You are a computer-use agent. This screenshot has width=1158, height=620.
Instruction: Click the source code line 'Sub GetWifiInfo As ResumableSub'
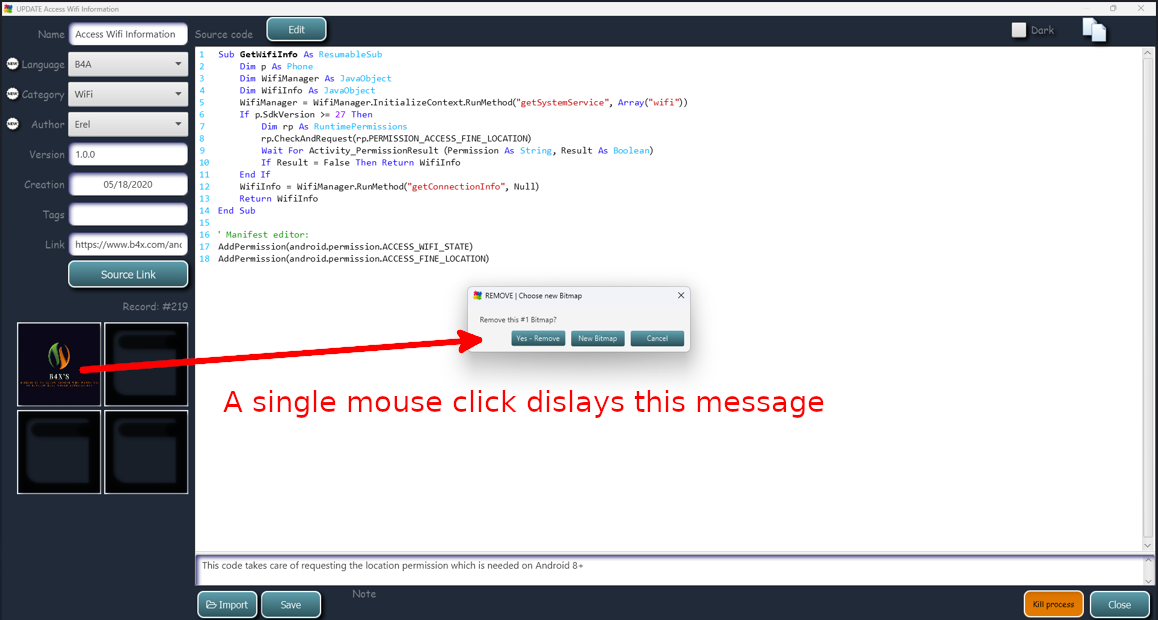[x=300, y=55]
